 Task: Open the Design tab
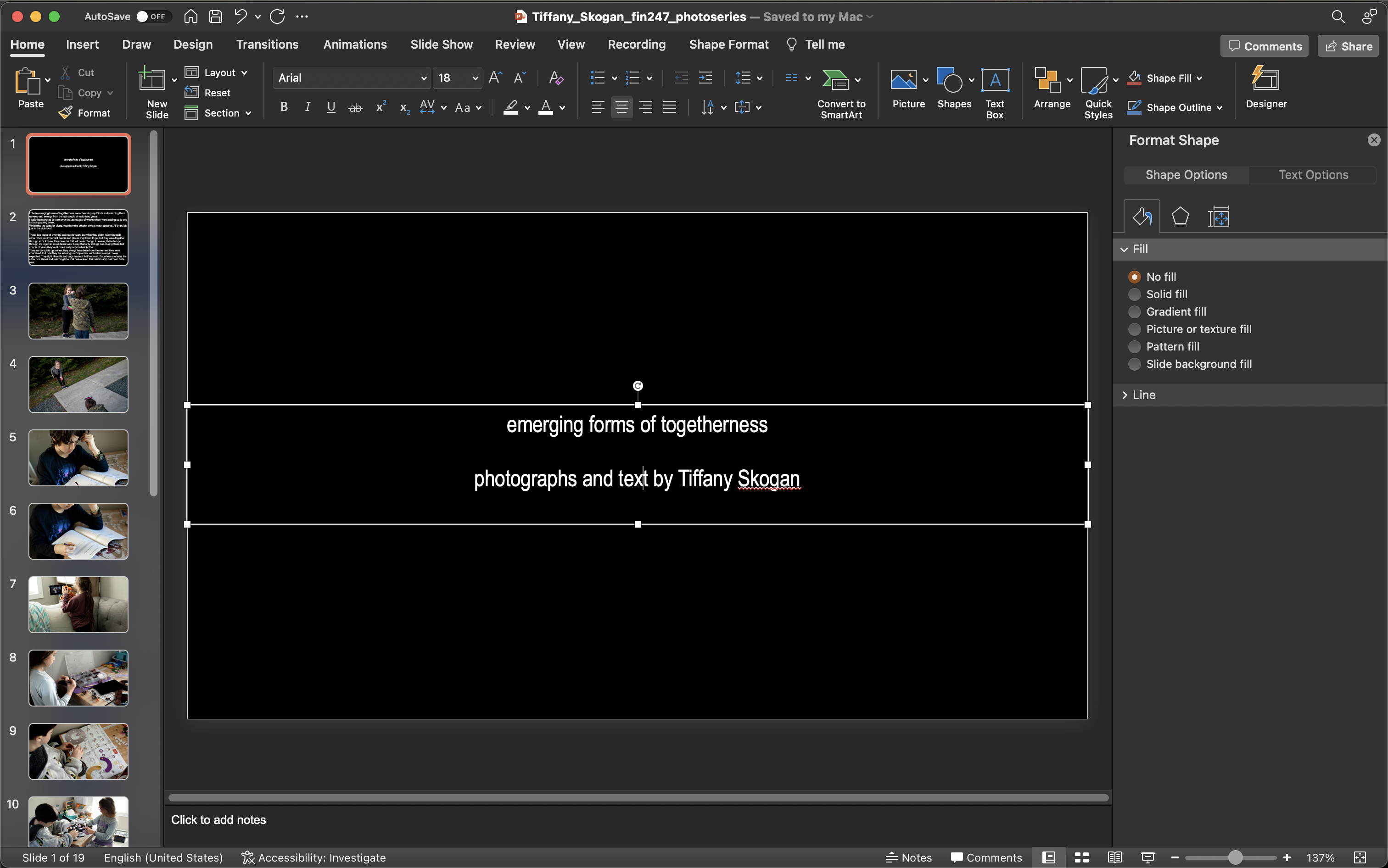coord(193,44)
